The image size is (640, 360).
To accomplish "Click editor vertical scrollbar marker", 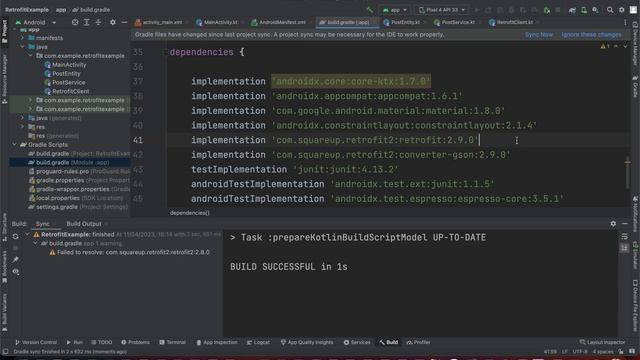I will click(628, 162).
